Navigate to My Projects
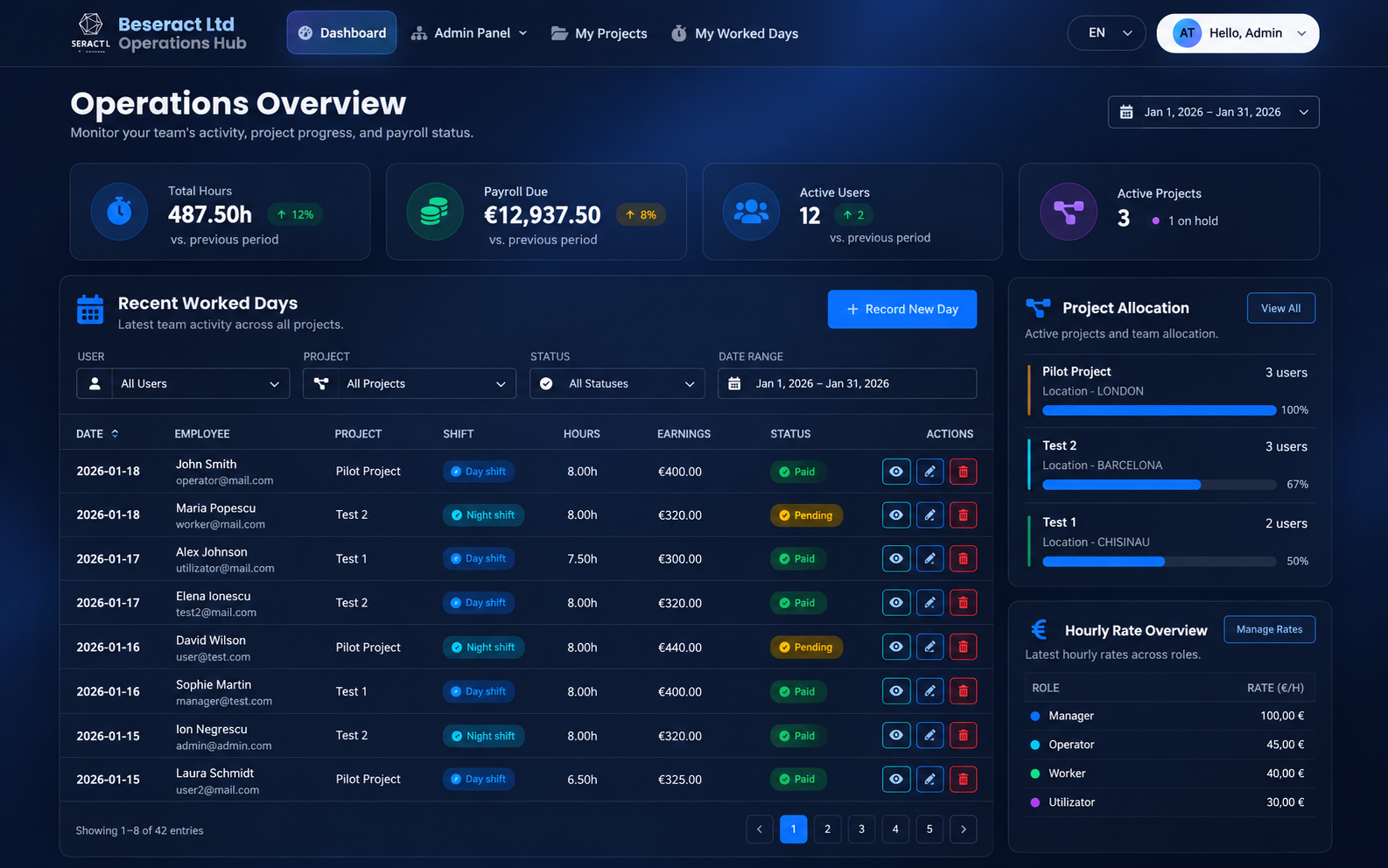The image size is (1388, 868). click(599, 33)
